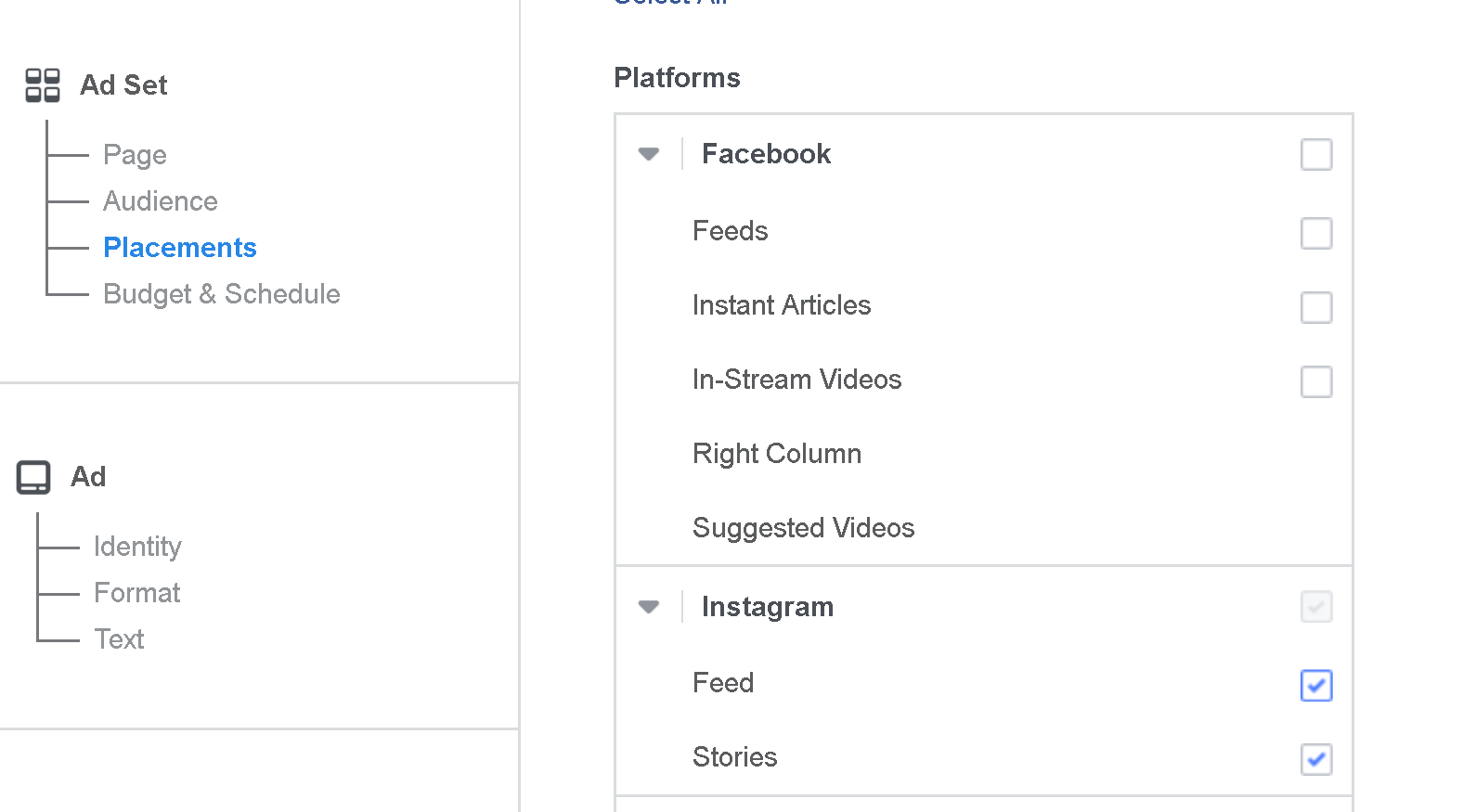Viewport: 1463px width, 812px height.
Task: Click the Ad section device icon
Action: click(33, 477)
